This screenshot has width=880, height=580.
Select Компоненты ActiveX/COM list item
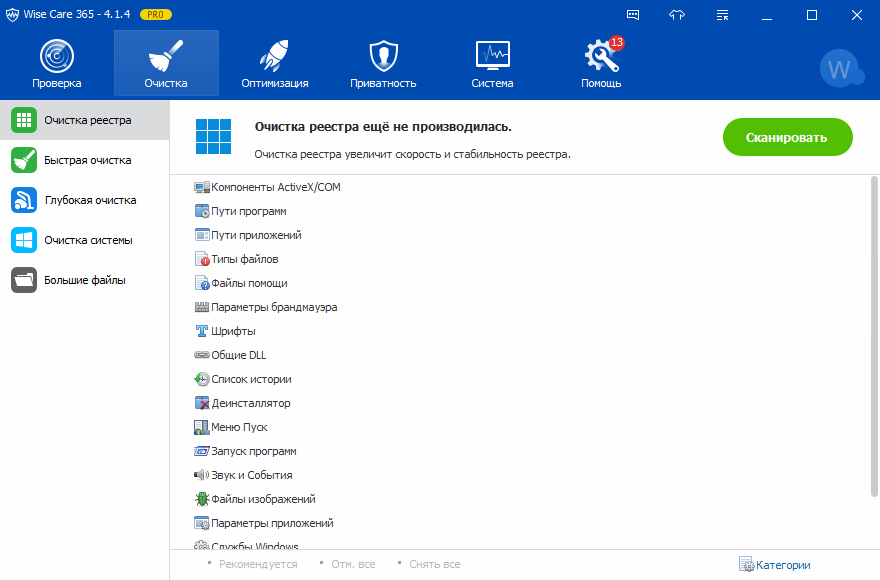[275, 187]
